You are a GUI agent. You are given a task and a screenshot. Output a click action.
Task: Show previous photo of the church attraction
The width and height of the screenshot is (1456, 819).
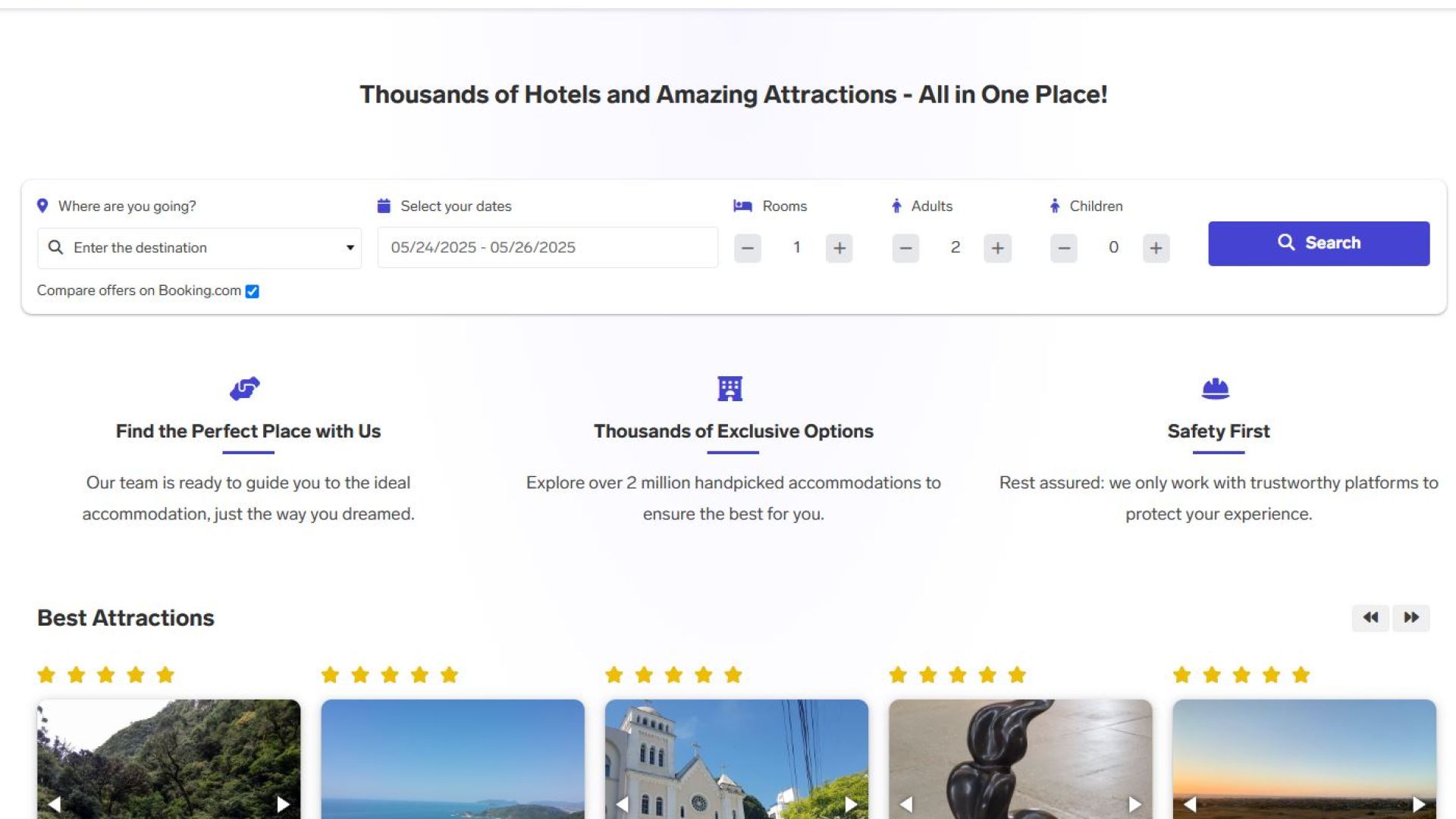pyautogui.click(x=623, y=804)
